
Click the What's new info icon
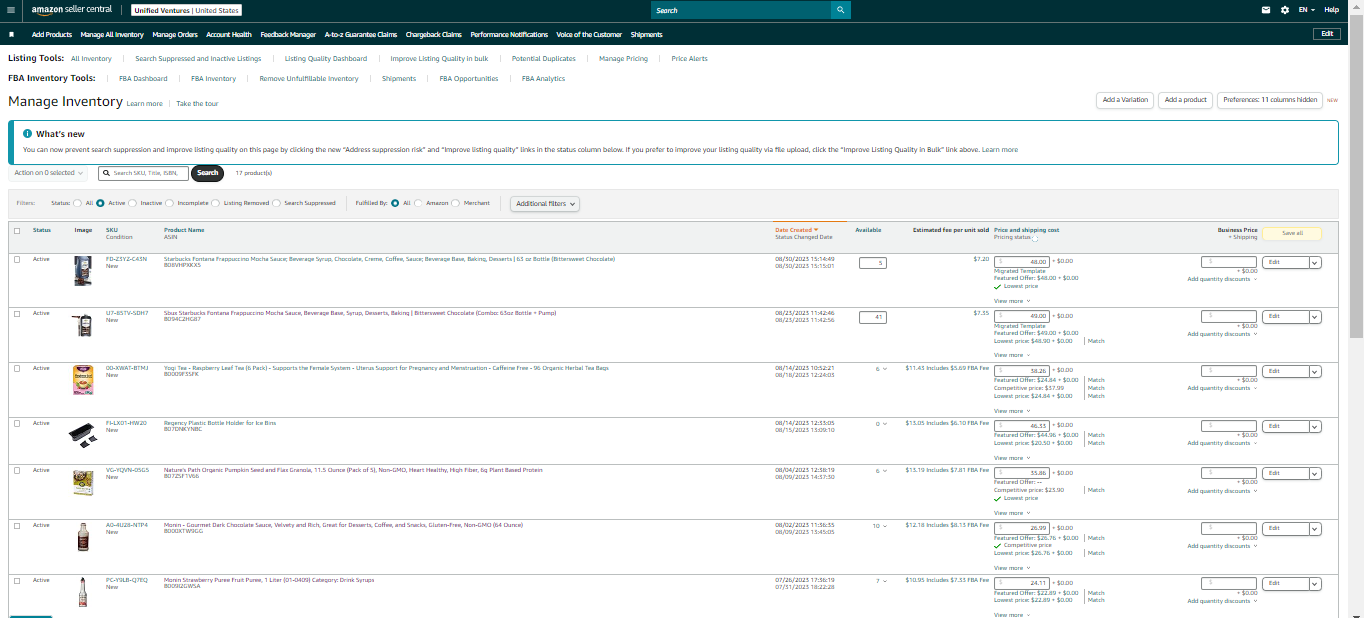[28, 133]
